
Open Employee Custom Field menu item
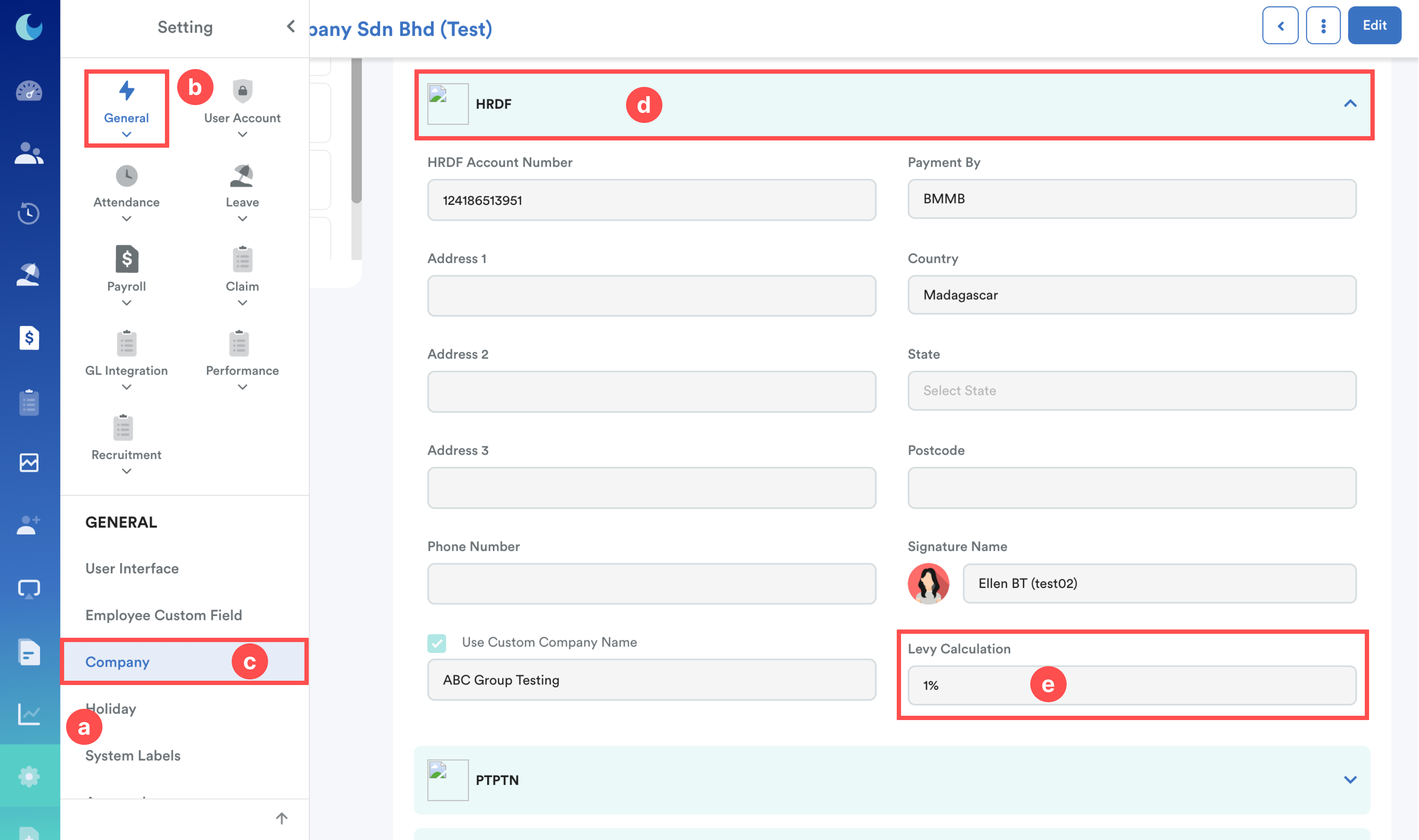(164, 615)
